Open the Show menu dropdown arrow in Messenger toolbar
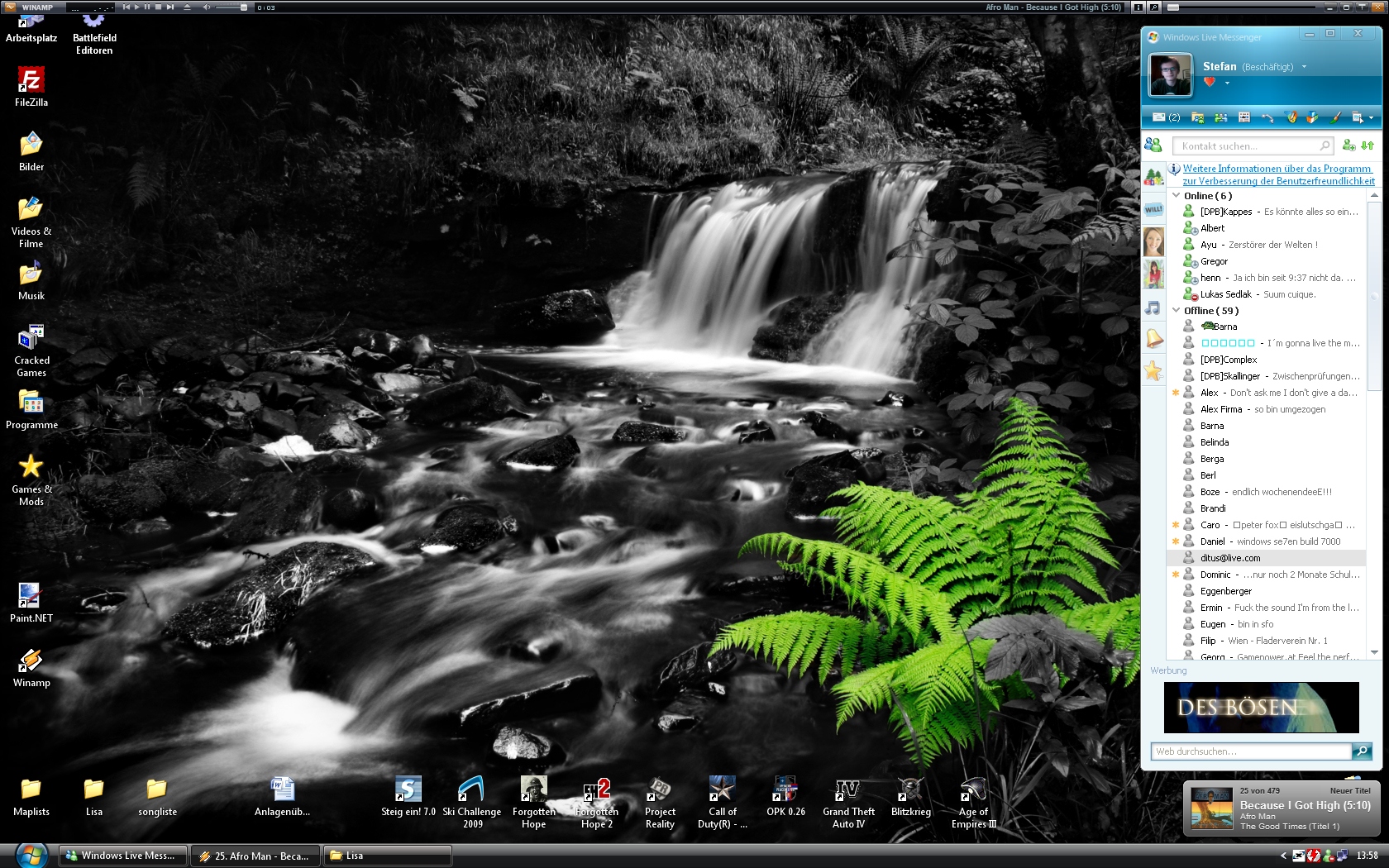 tap(1371, 117)
